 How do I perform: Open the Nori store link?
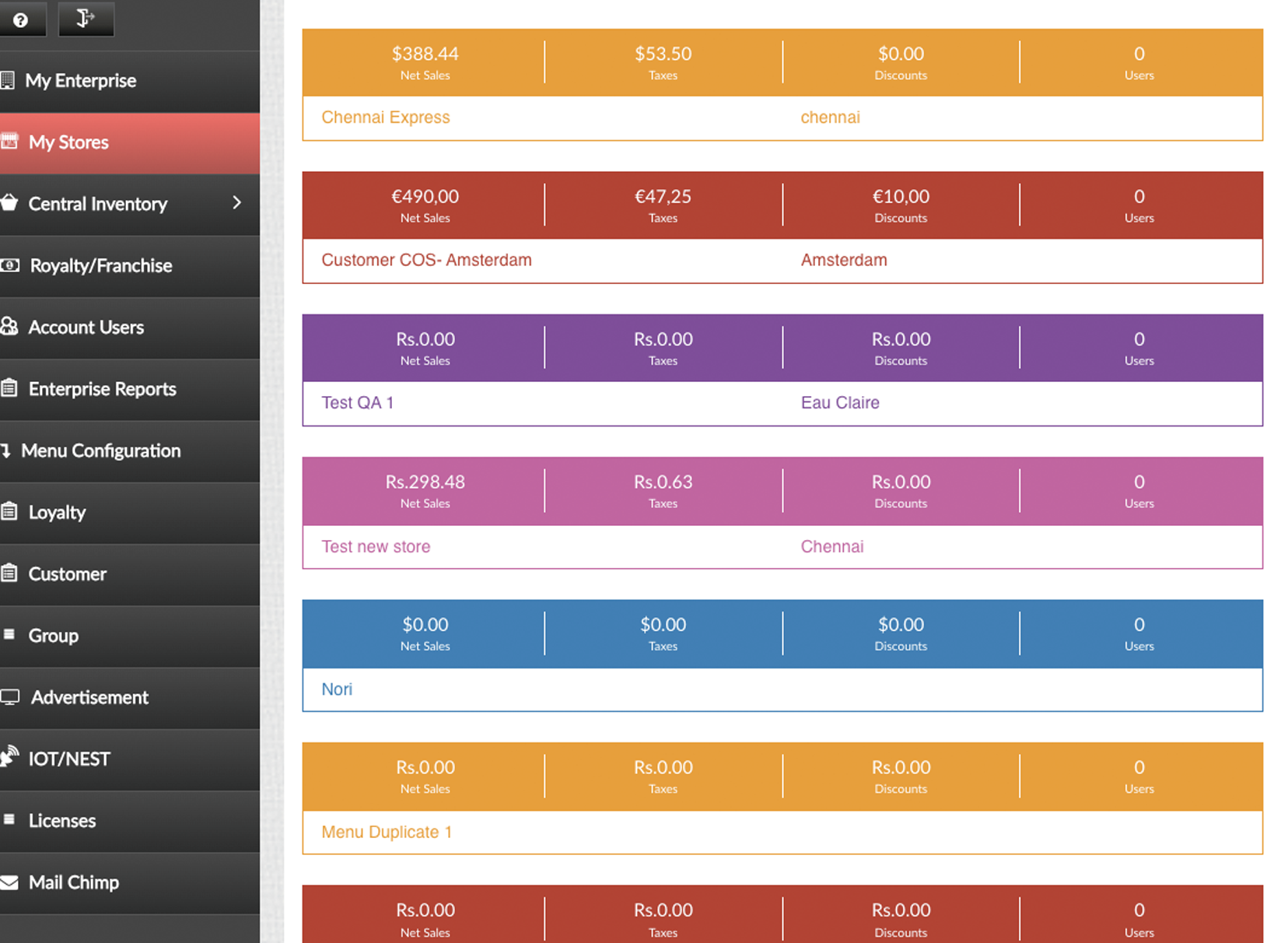tap(337, 689)
